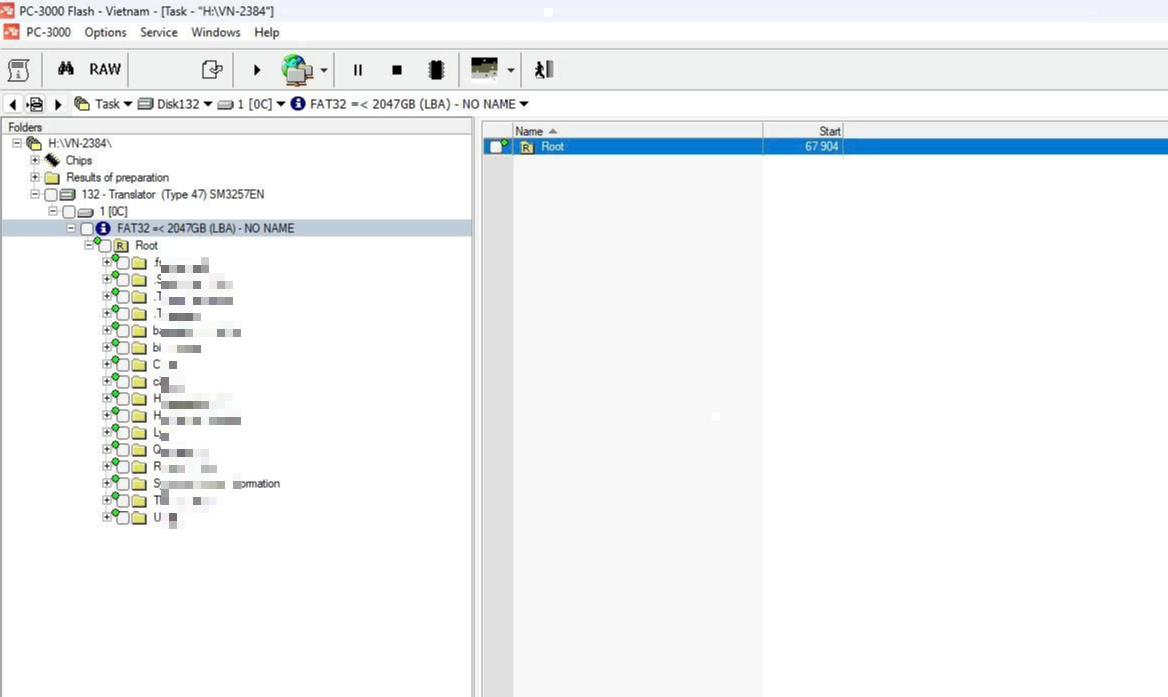The height and width of the screenshot is (697, 1168).
Task: Tick the 132 - Translator checkbox
Action: pyautogui.click(x=51, y=194)
